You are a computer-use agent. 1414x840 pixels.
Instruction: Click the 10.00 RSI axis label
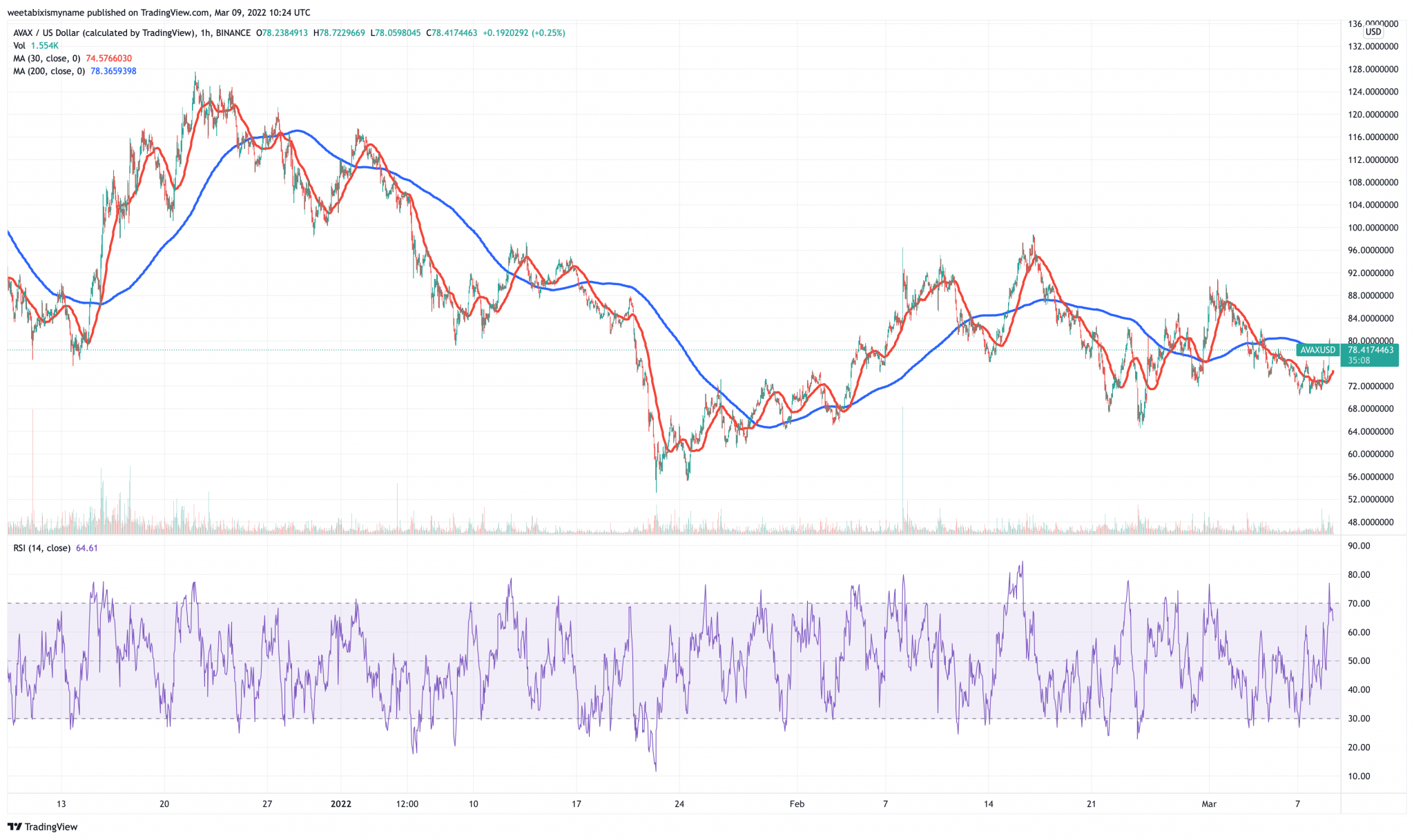pyautogui.click(x=1359, y=776)
